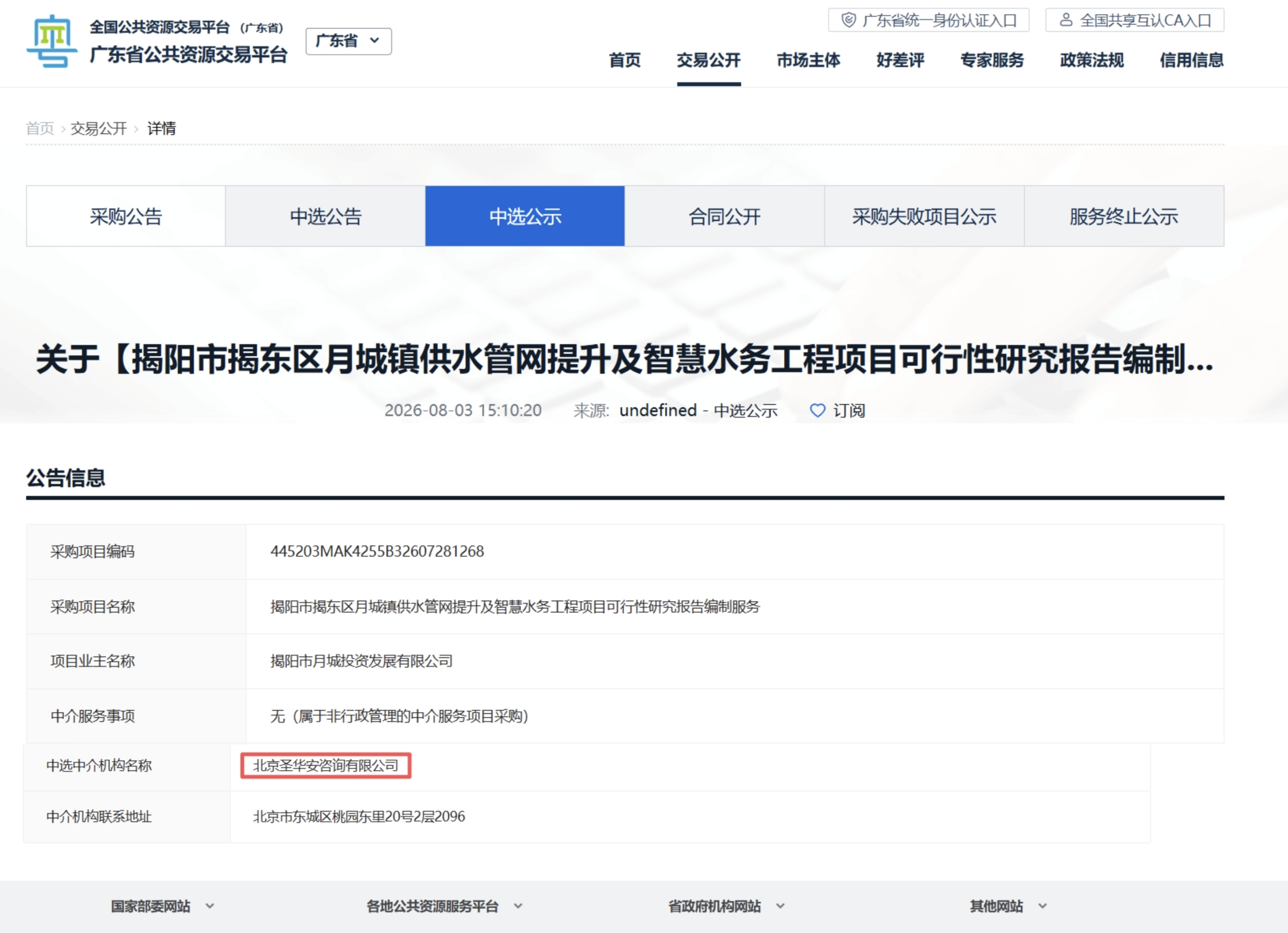The width and height of the screenshot is (1288, 933).
Task: Switch to the 中选公告 tab
Action: 325,216
